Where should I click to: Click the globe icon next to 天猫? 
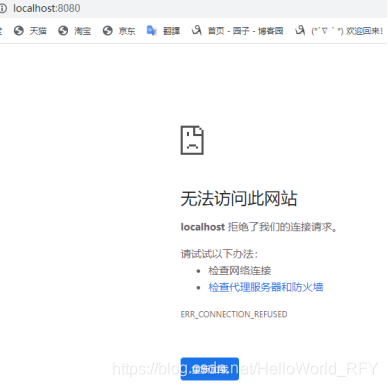19,31
